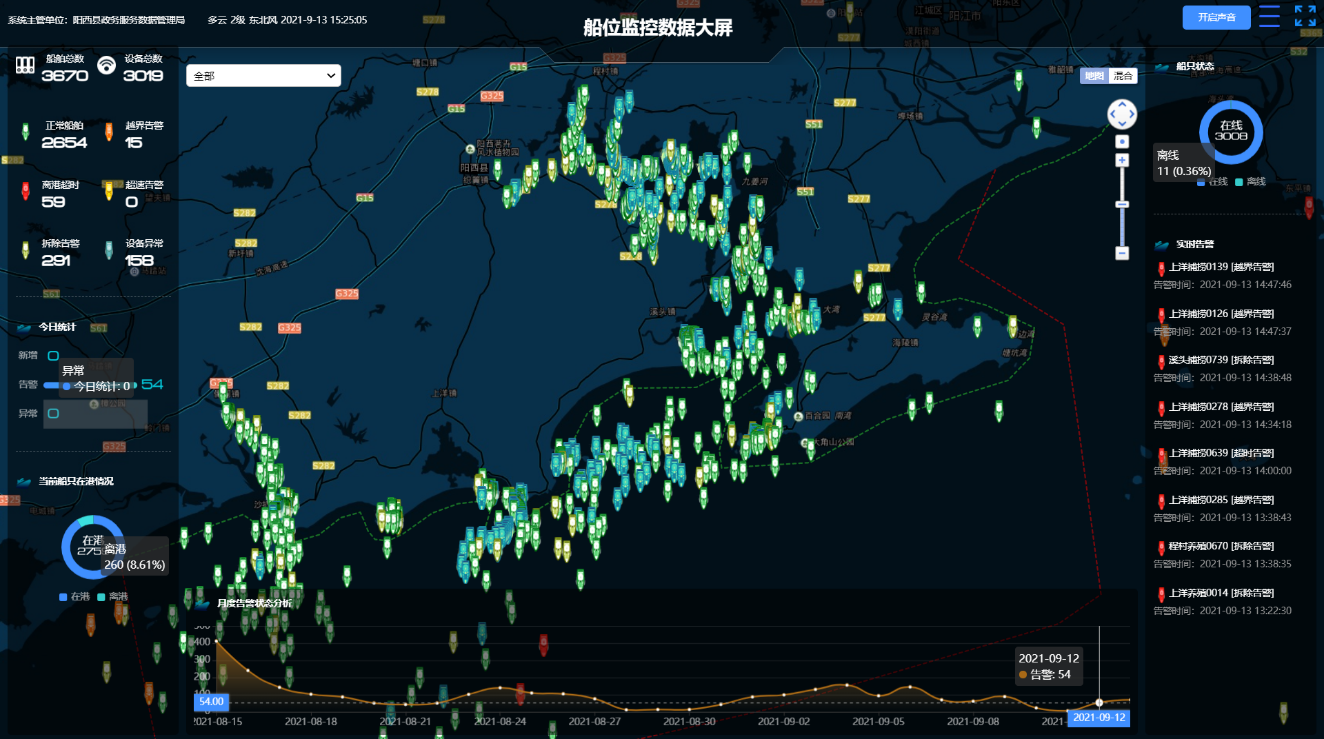
Task: Switch map to 混合 hybrid view tab
Action: coord(1123,76)
